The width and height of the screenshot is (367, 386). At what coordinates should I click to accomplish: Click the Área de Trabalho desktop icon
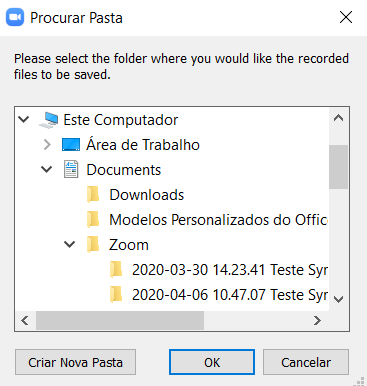pos(71,145)
